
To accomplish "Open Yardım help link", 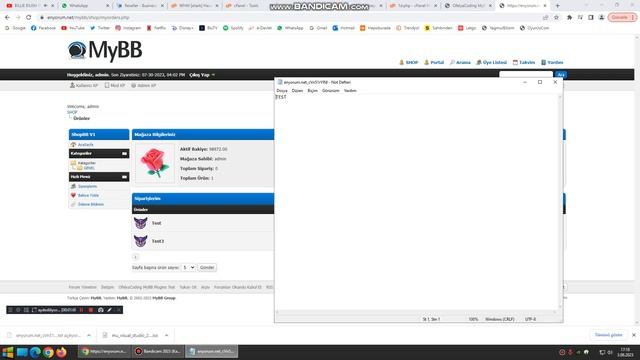I will (552, 62).
